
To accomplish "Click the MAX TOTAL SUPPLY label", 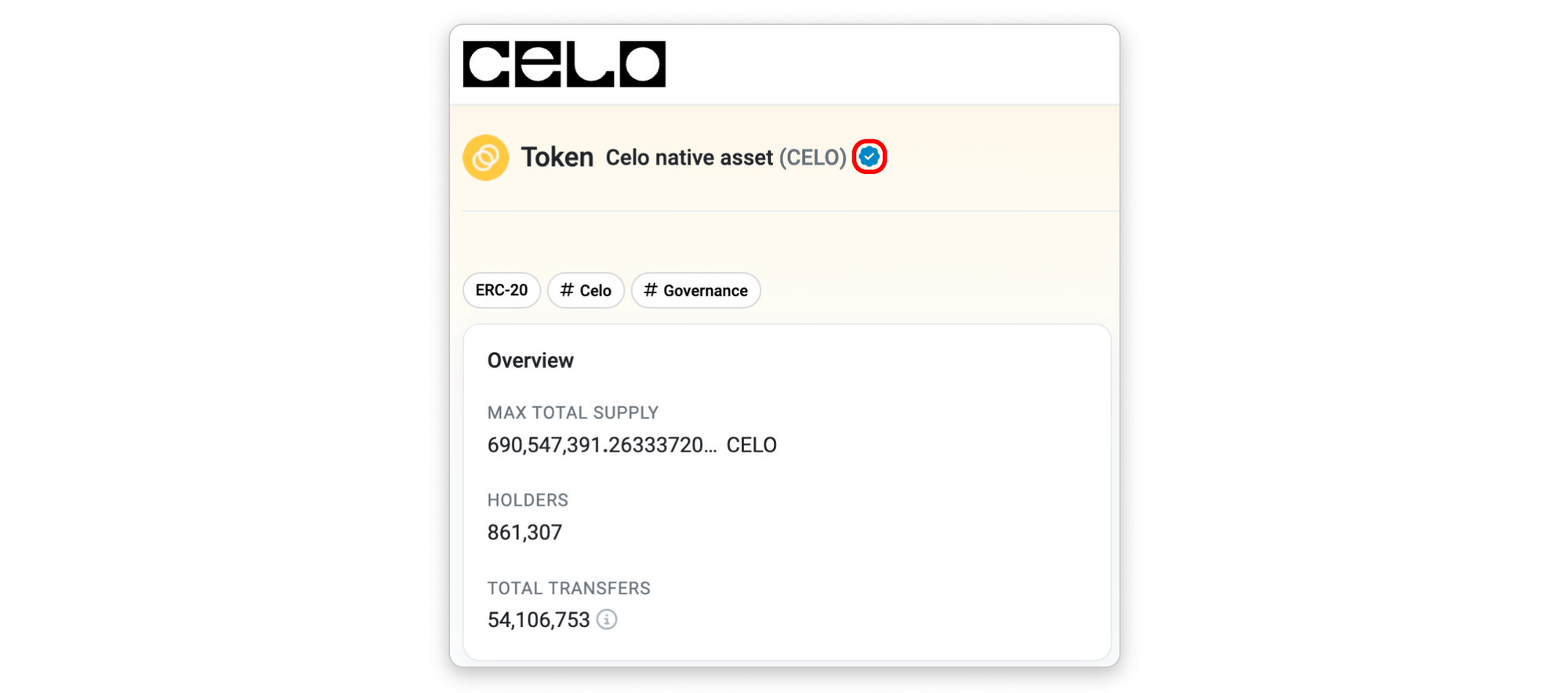I will (572, 412).
